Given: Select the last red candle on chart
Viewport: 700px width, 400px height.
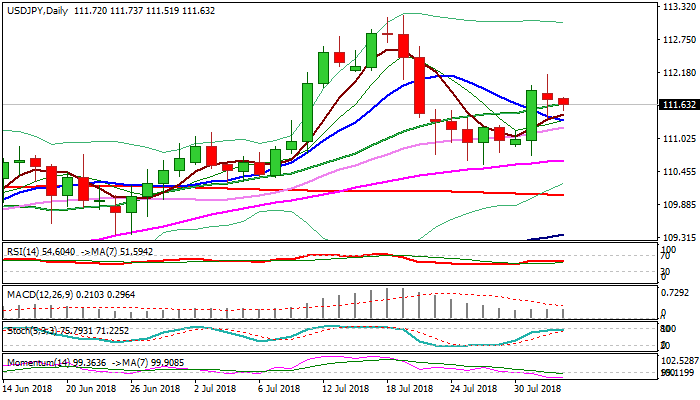Looking at the screenshot, I should click(564, 101).
